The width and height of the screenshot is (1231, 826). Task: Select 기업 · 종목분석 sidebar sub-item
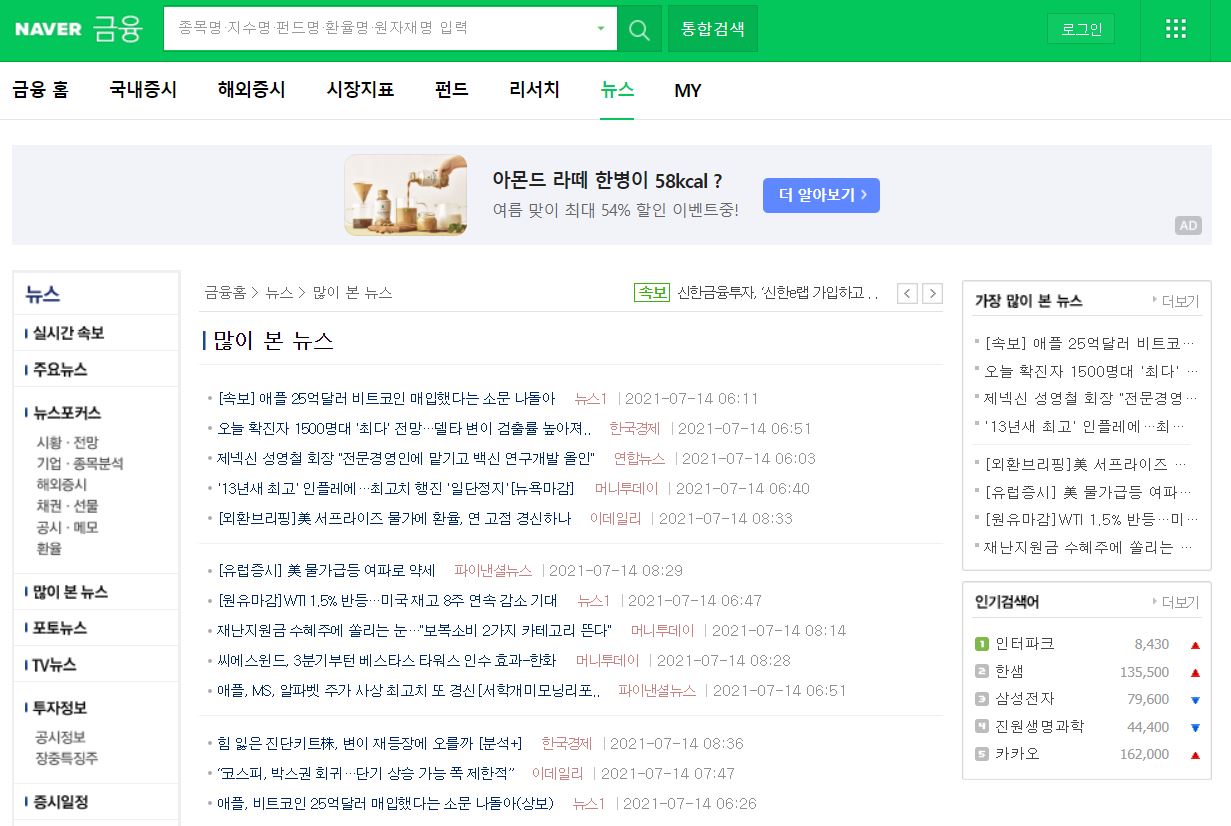pyautogui.click(x=80, y=464)
